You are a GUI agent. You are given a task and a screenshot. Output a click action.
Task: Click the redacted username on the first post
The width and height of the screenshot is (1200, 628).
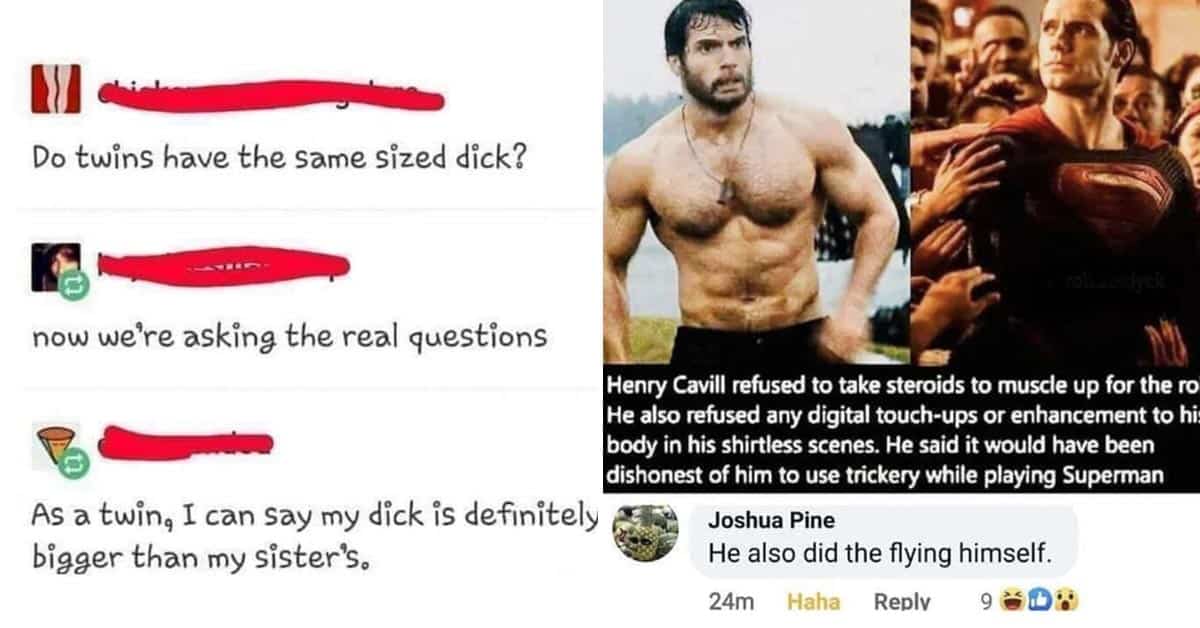pos(270,96)
